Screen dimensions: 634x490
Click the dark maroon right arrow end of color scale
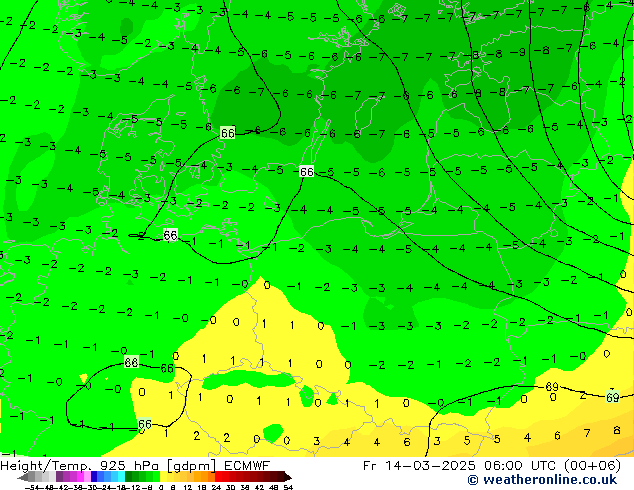(288, 477)
